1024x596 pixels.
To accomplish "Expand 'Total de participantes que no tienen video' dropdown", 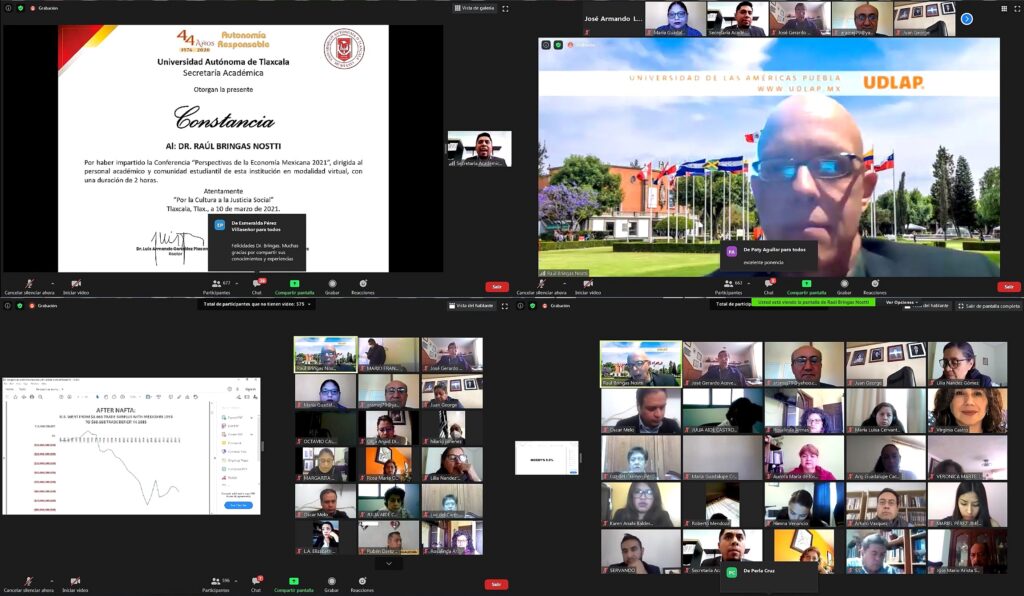I will pyautogui.click(x=259, y=304).
